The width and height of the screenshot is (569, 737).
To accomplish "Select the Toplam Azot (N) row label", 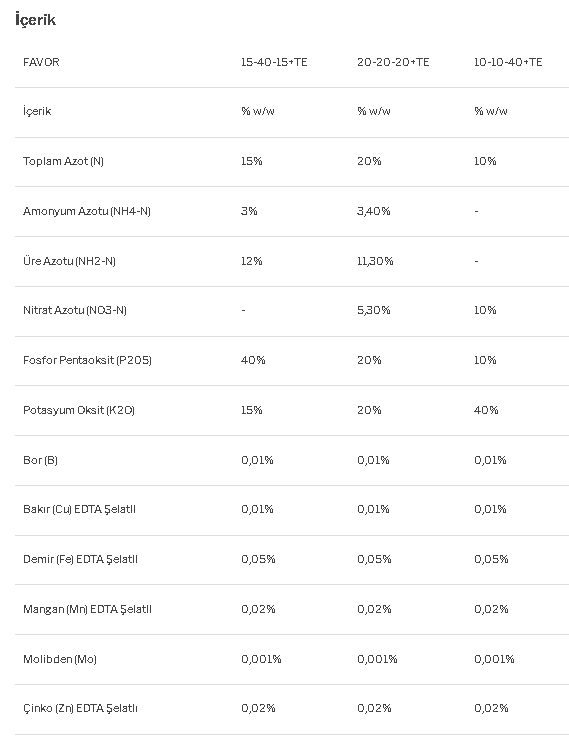I will point(63,161).
